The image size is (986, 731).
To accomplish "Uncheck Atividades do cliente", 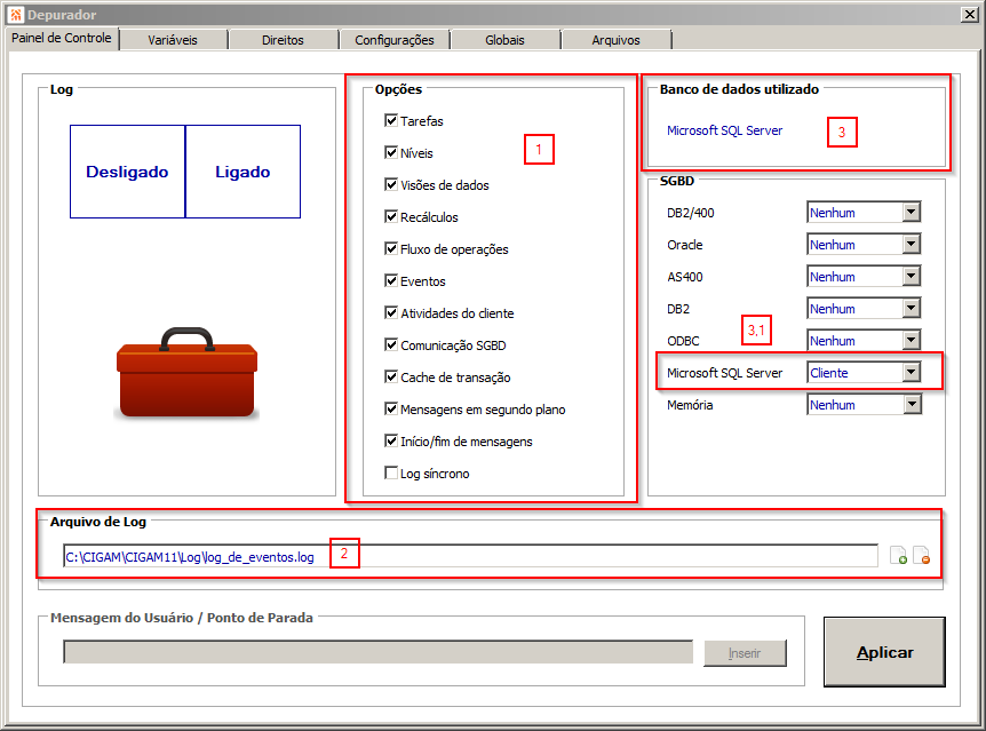I will pos(391,313).
